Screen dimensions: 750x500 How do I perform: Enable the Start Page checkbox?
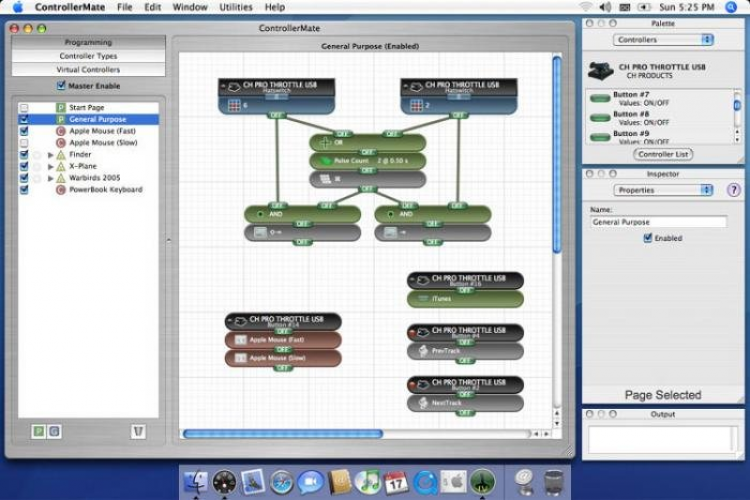click(24, 108)
